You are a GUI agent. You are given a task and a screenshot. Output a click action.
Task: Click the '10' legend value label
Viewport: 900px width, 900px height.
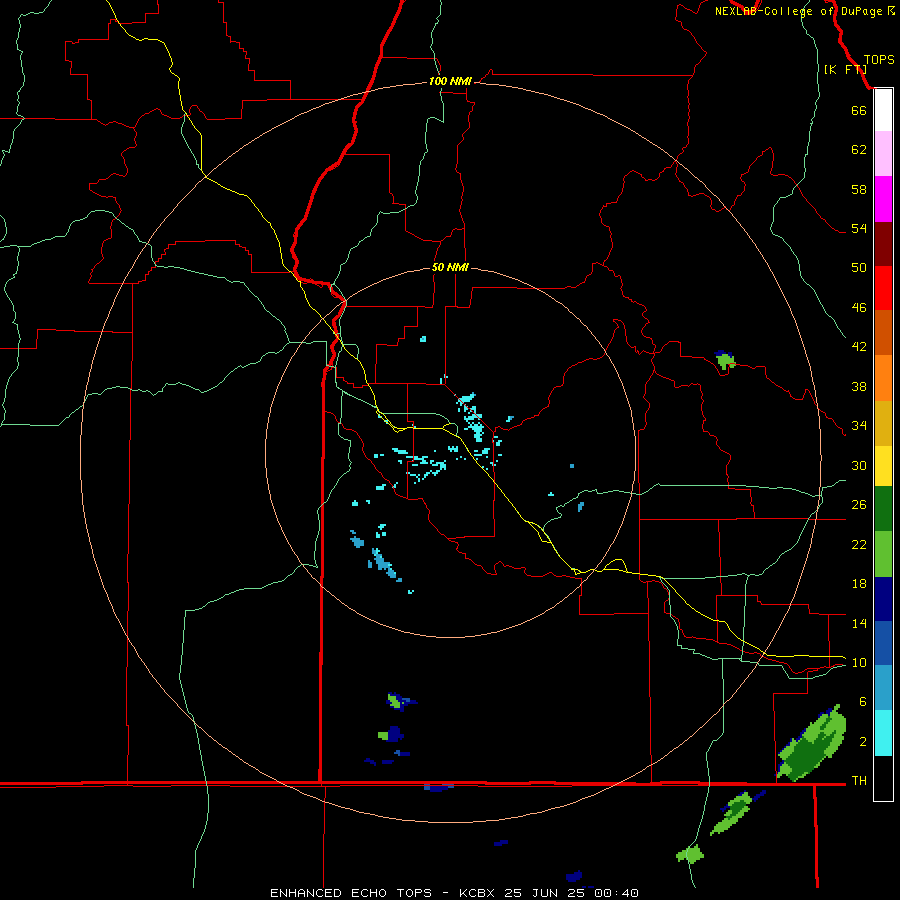click(859, 662)
